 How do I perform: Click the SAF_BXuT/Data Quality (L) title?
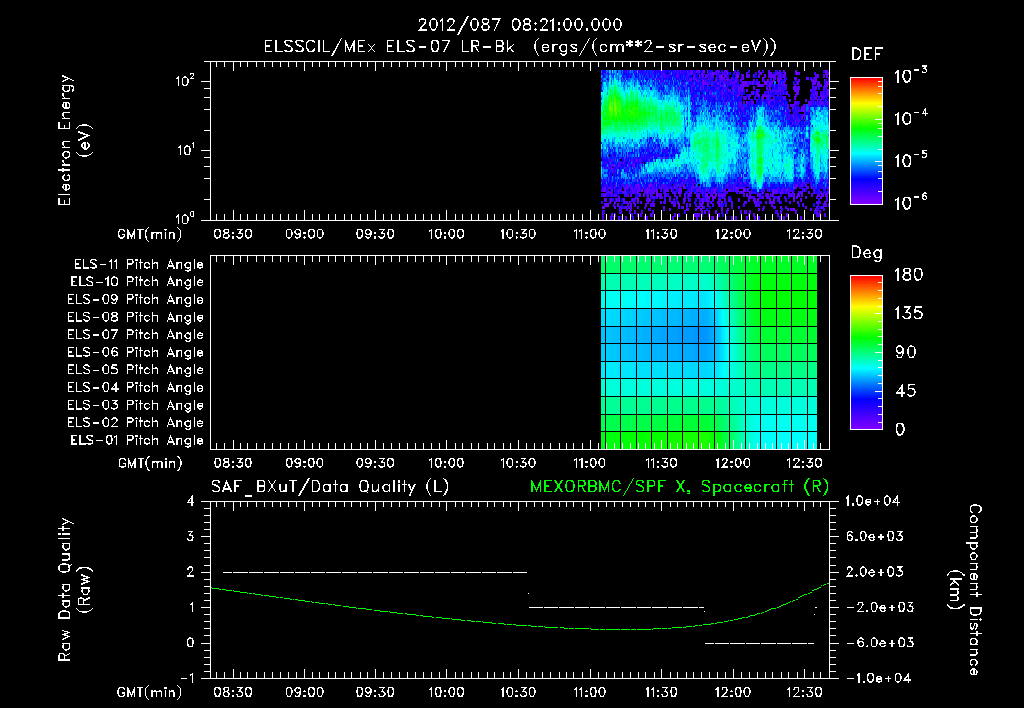tap(330, 487)
